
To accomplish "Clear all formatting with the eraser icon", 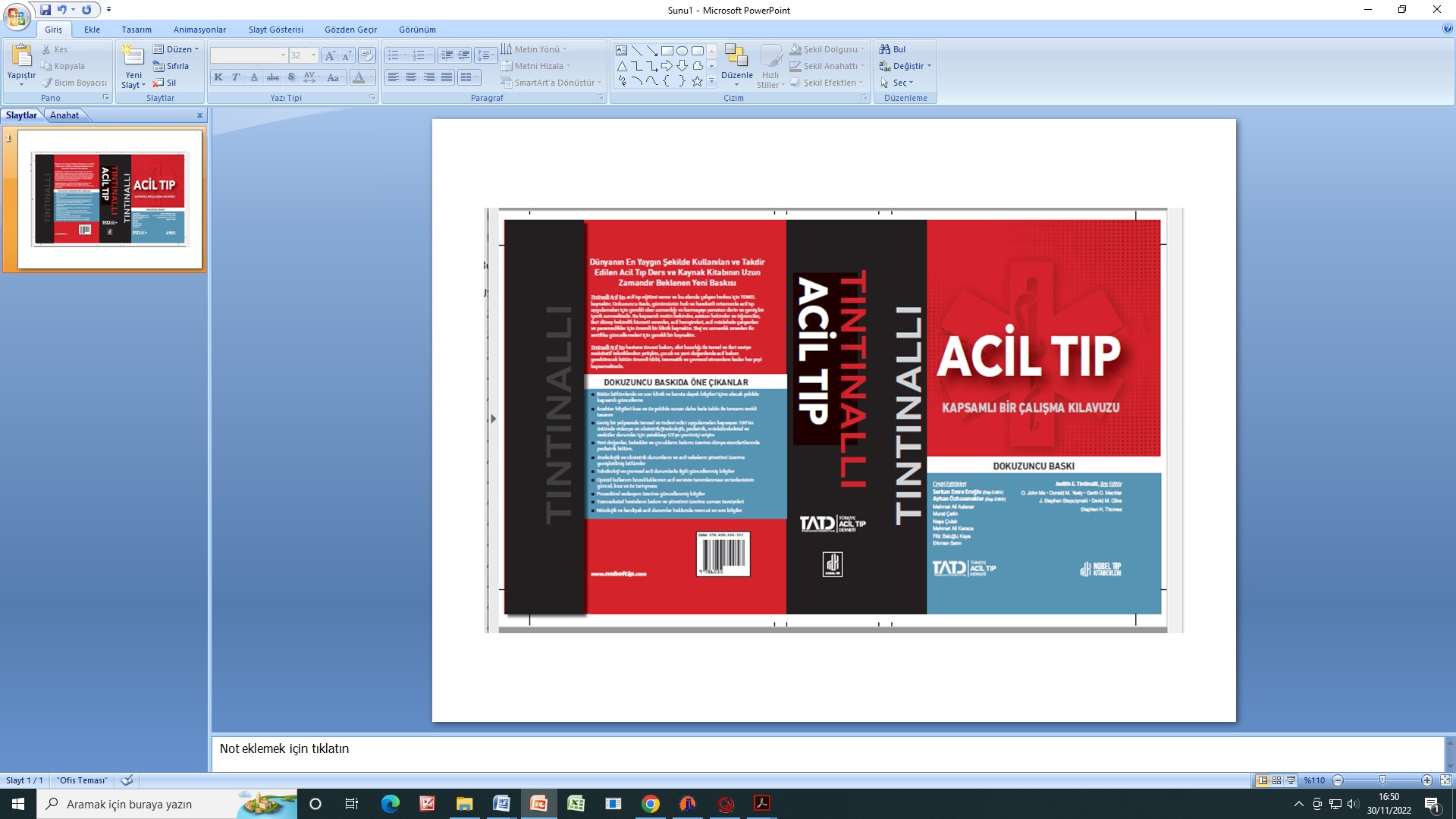I will coord(367,55).
